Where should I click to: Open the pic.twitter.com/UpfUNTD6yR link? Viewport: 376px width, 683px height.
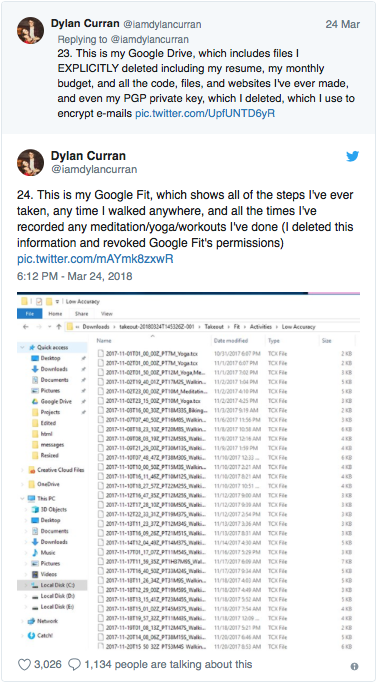click(205, 114)
